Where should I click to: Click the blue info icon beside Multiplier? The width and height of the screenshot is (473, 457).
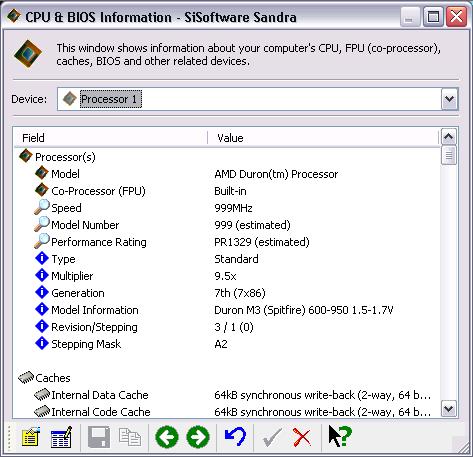[42, 275]
